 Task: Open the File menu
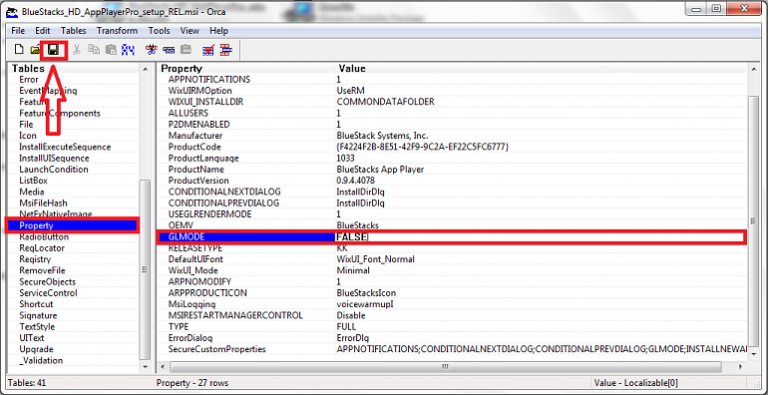(x=18, y=30)
